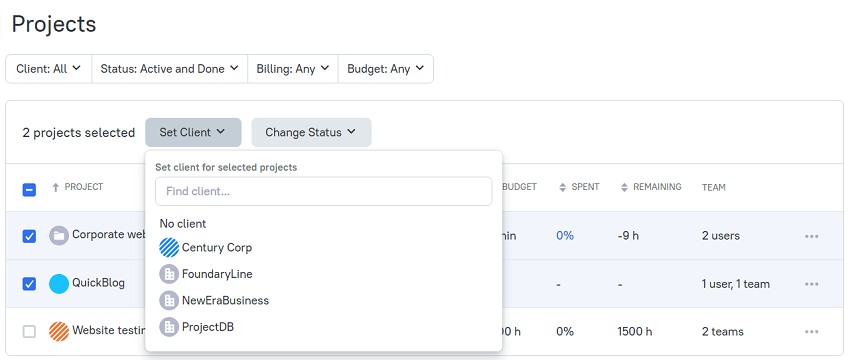This screenshot has width=850, height=360.
Task: Expand Status: Active and Done filter
Action: [170, 69]
